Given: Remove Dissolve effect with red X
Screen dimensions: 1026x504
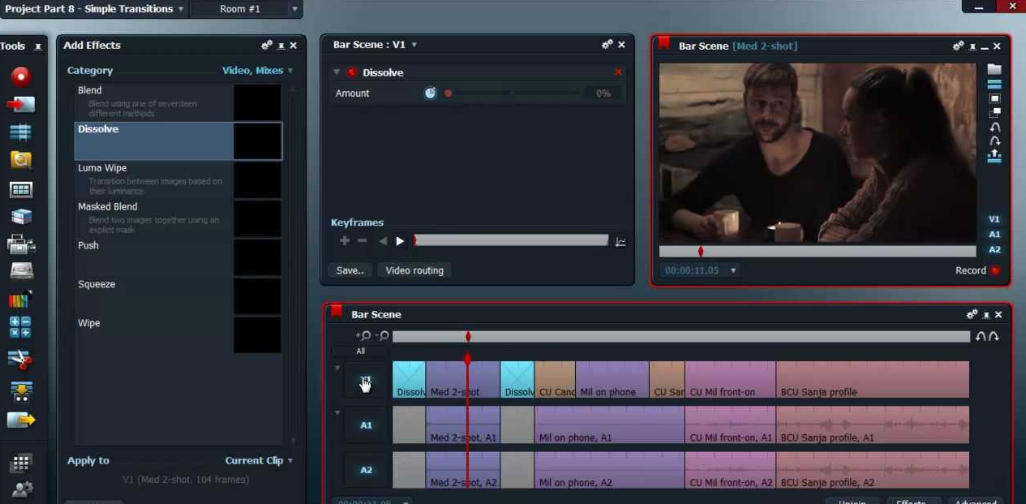Looking at the screenshot, I should coord(618,72).
